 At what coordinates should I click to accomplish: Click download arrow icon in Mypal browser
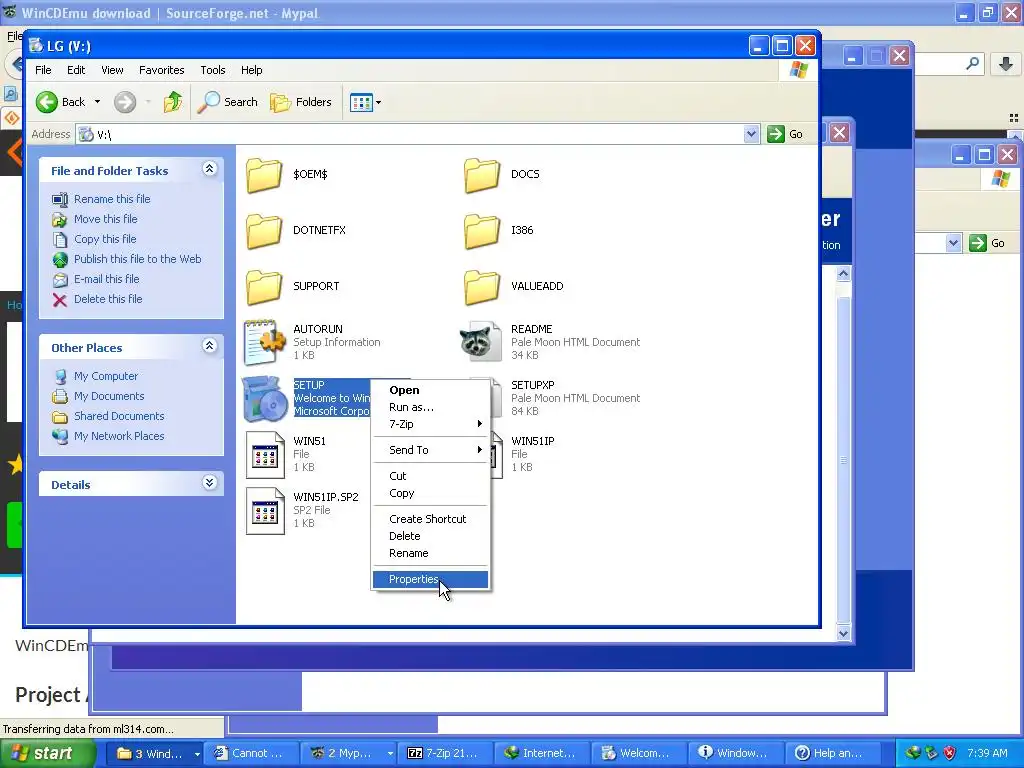pos(1006,63)
